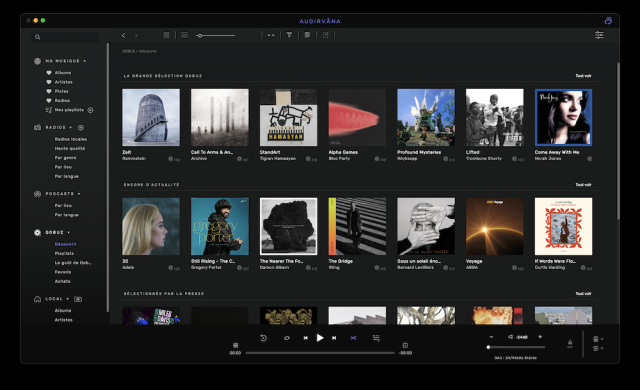The height and width of the screenshot is (390, 640).
Task: Open the output processing dropdown
Action: (x=598, y=348)
